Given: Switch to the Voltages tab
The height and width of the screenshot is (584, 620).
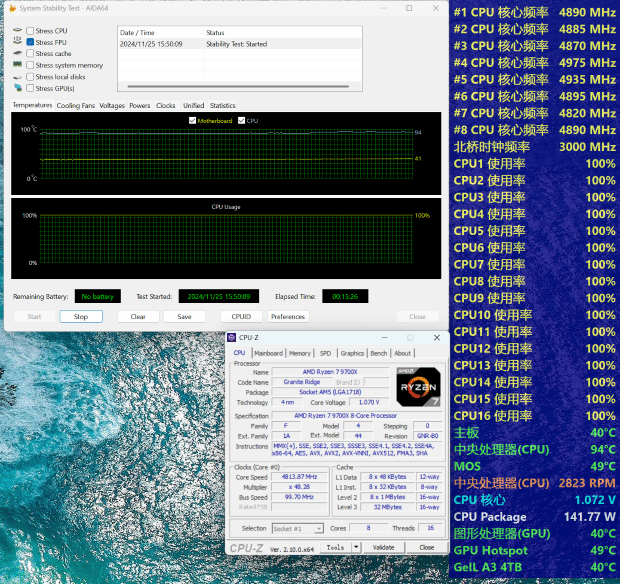Looking at the screenshot, I should click(112, 106).
